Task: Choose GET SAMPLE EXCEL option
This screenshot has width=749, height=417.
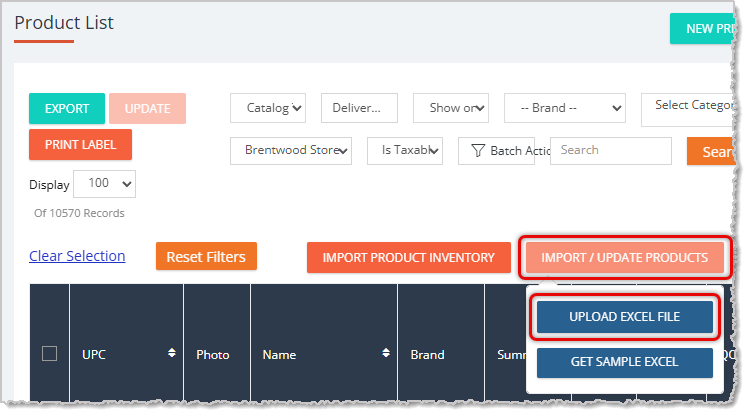Action: 625,362
